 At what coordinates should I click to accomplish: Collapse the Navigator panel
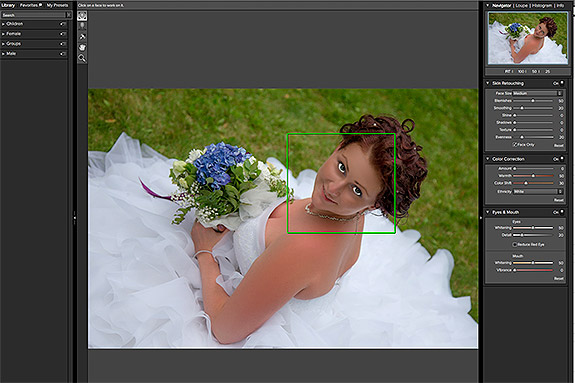[488, 6]
